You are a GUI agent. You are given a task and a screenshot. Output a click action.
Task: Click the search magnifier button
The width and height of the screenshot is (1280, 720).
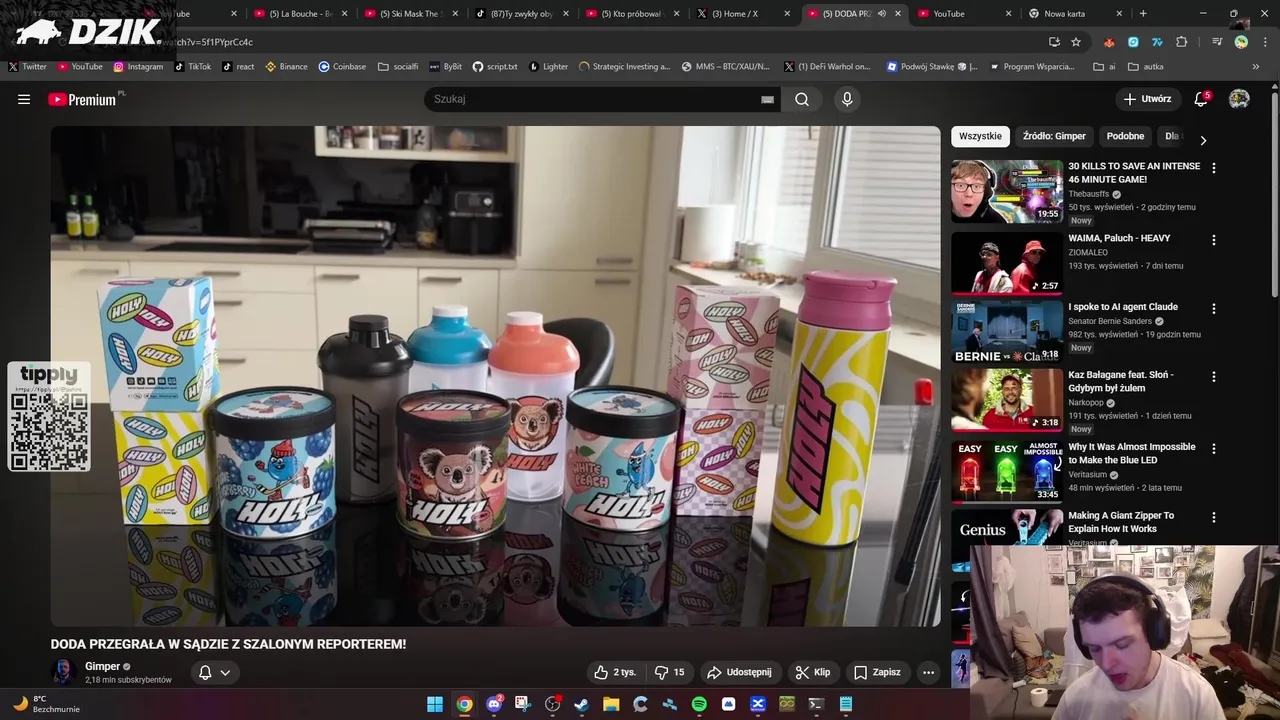click(802, 99)
